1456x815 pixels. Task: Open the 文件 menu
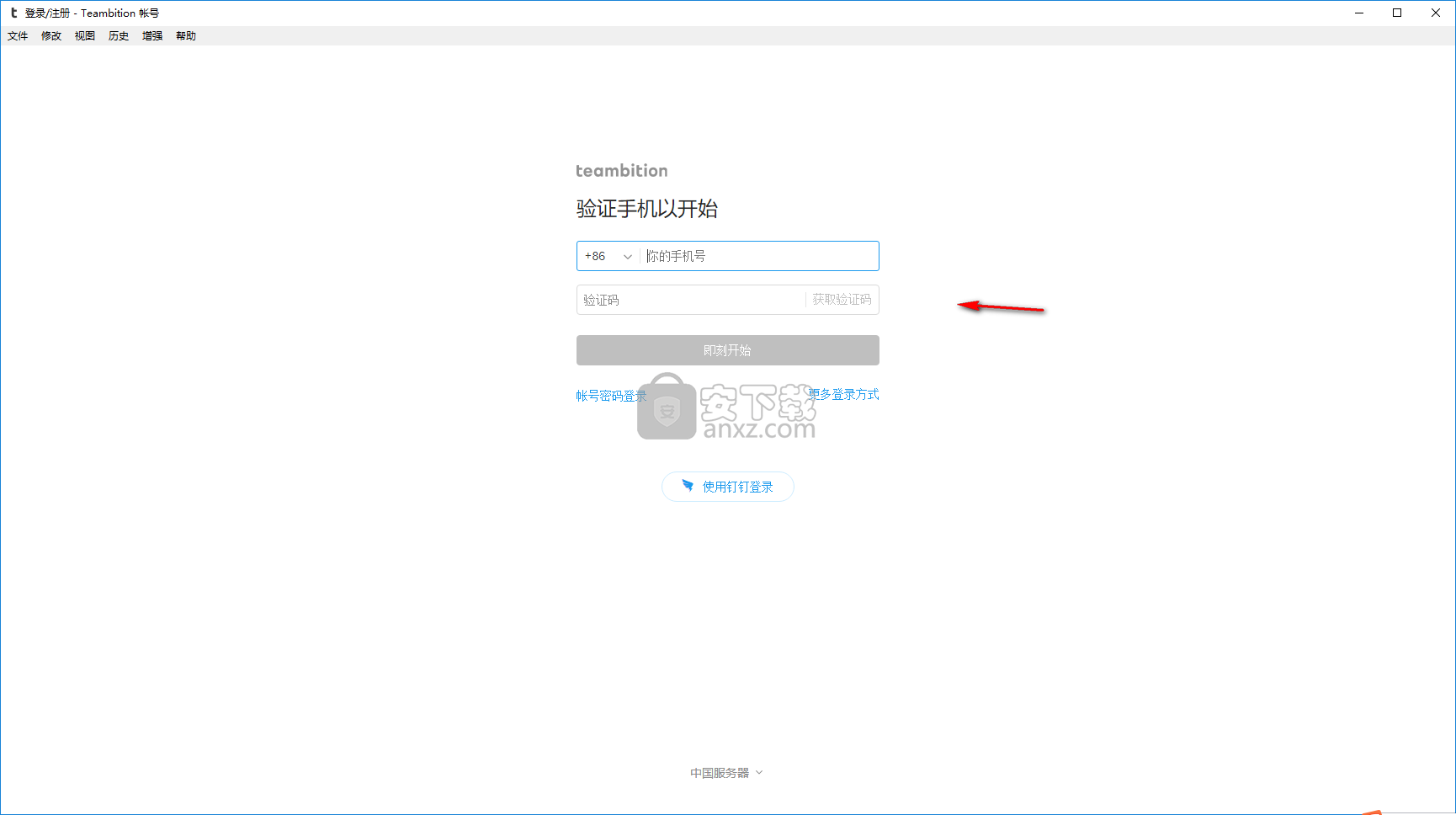(18, 36)
